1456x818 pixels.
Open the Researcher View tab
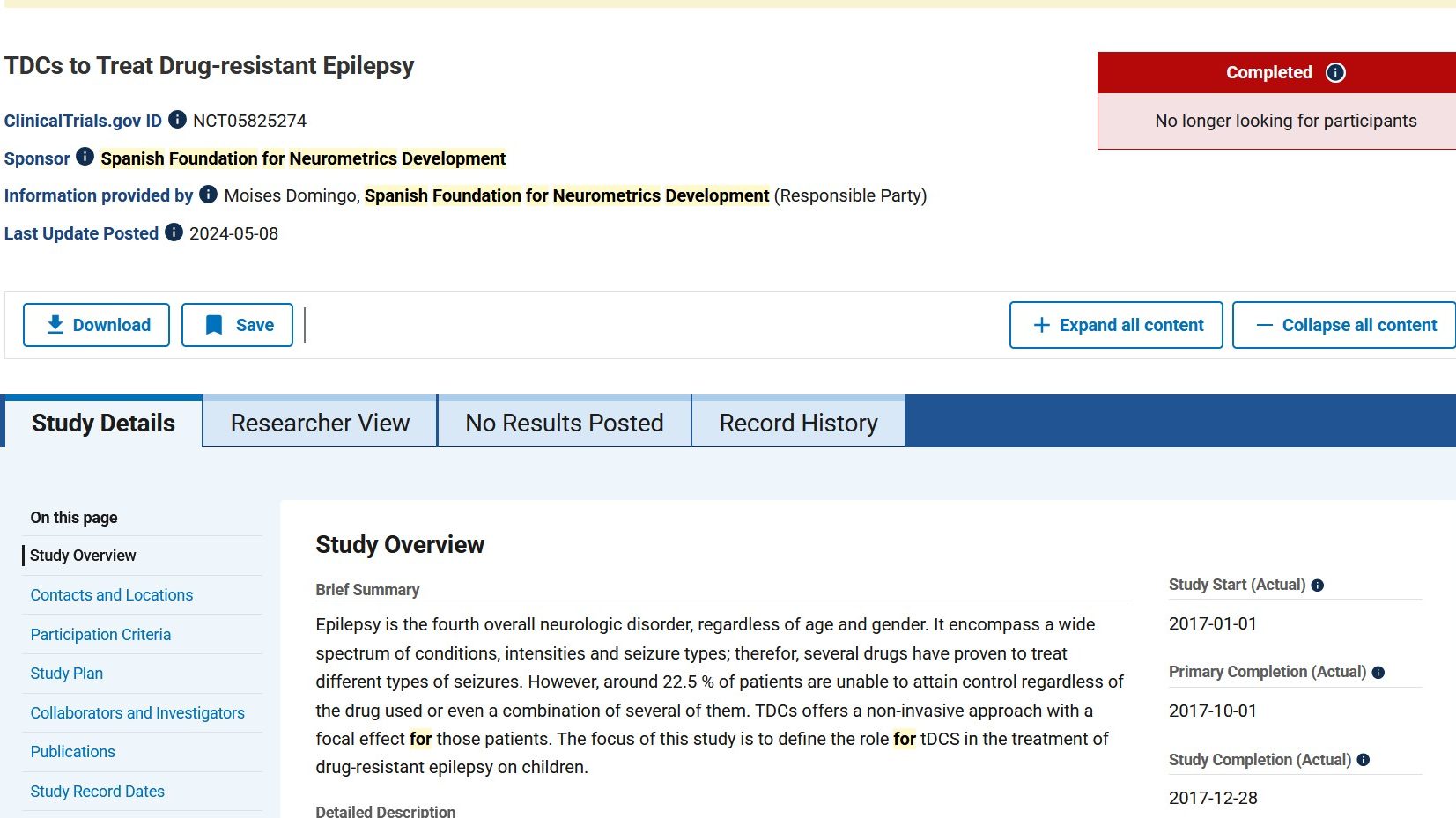pos(320,423)
